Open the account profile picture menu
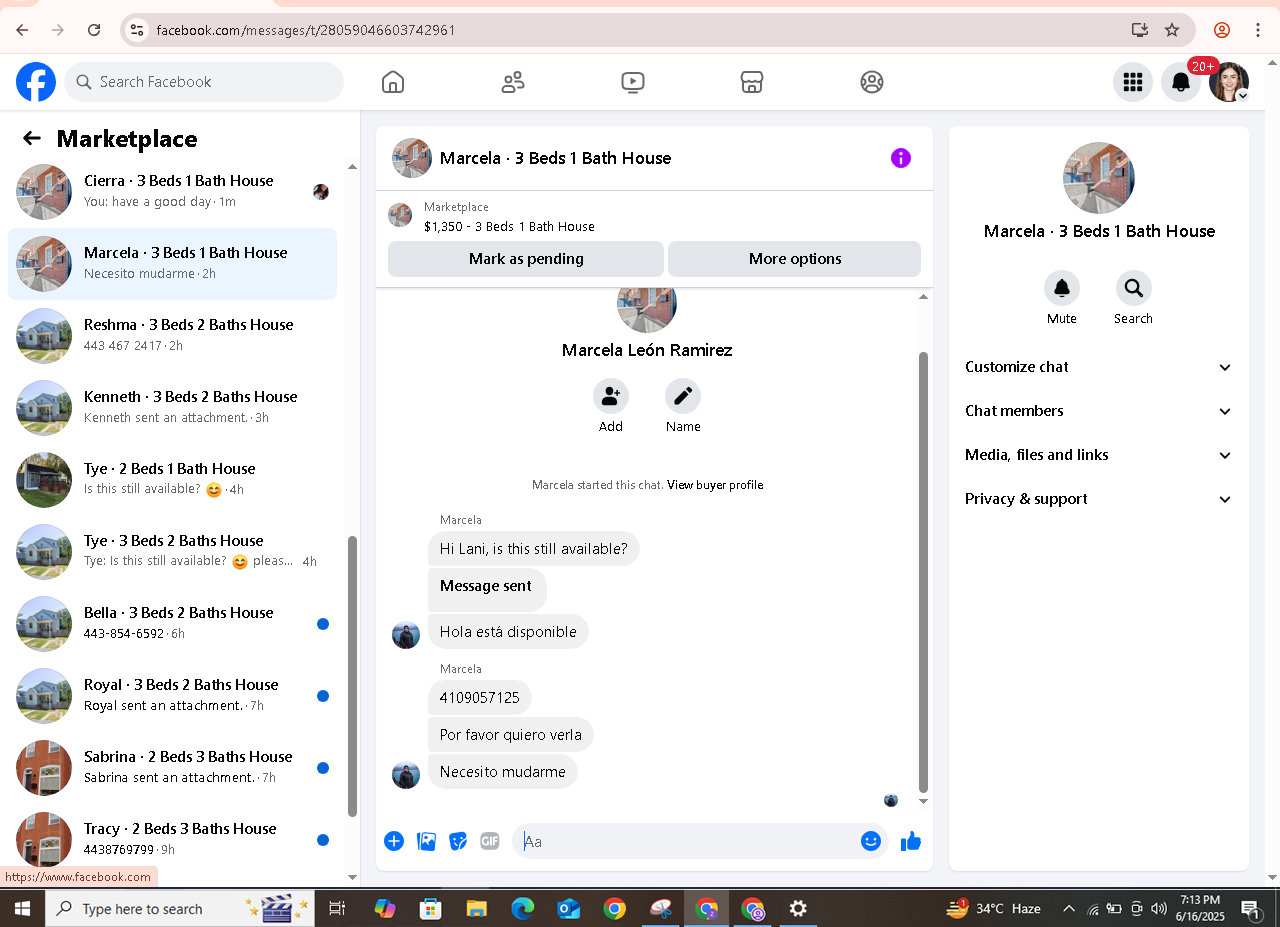This screenshot has height=927, width=1280. click(1229, 82)
